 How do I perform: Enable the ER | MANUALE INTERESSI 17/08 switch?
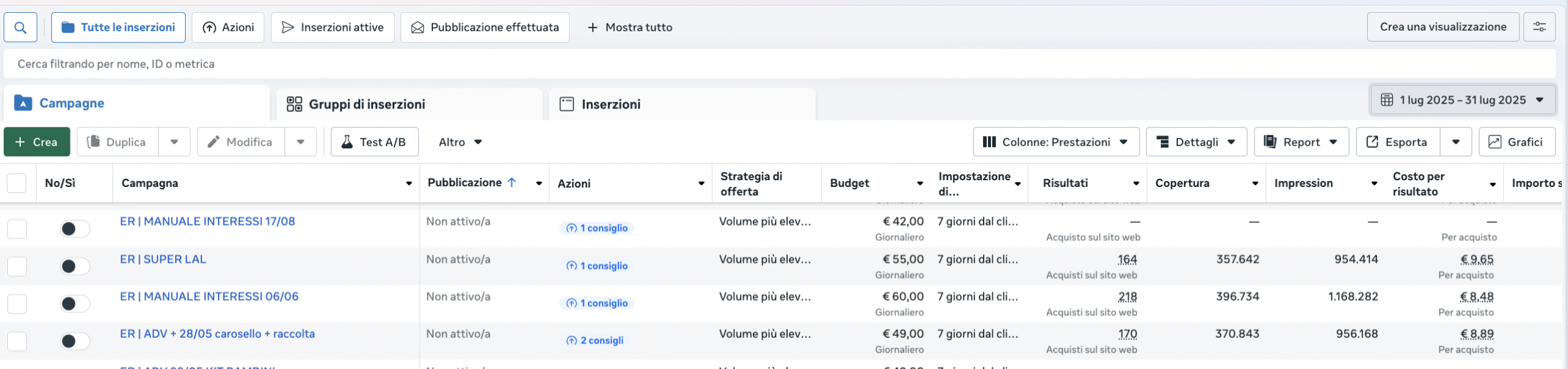point(75,229)
